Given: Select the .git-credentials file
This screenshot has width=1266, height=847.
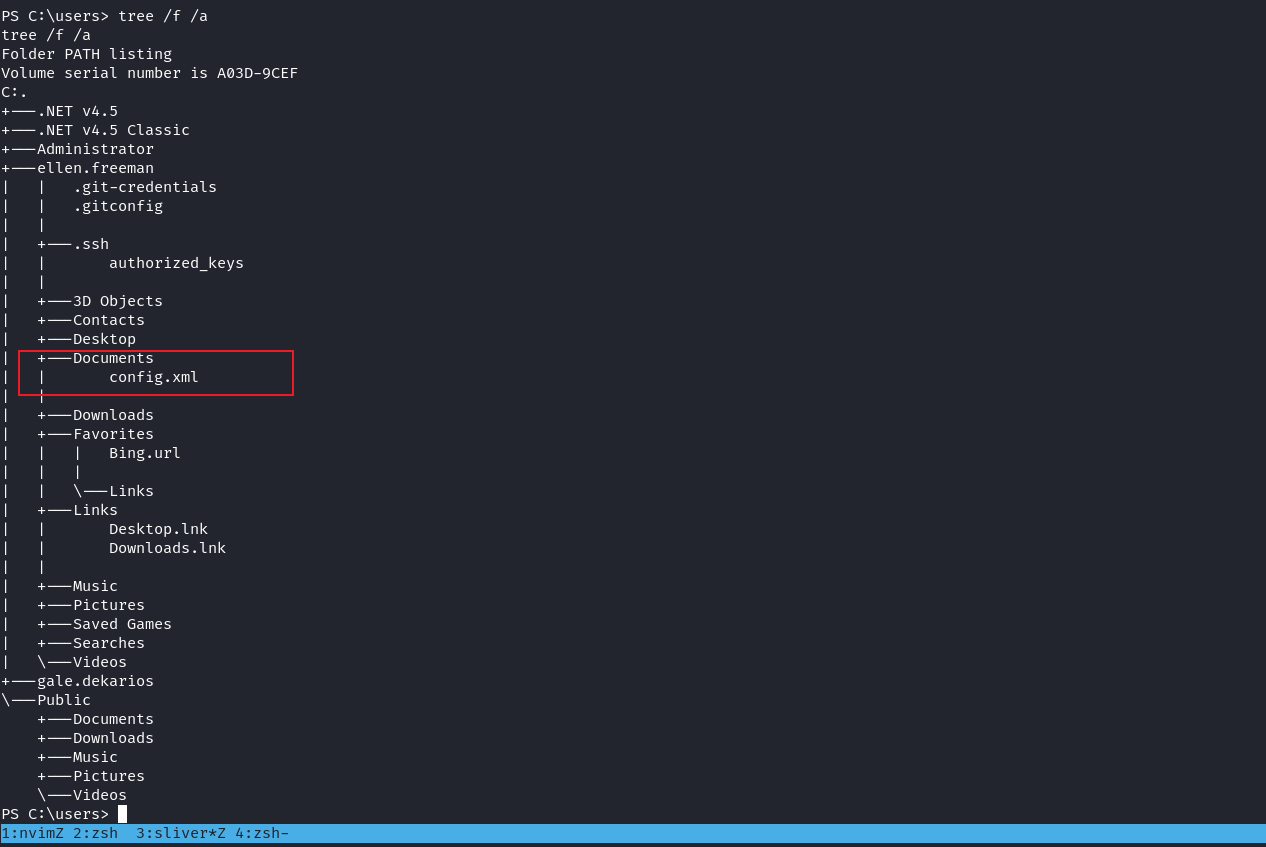Looking at the screenshot, I should click(144, 186).
